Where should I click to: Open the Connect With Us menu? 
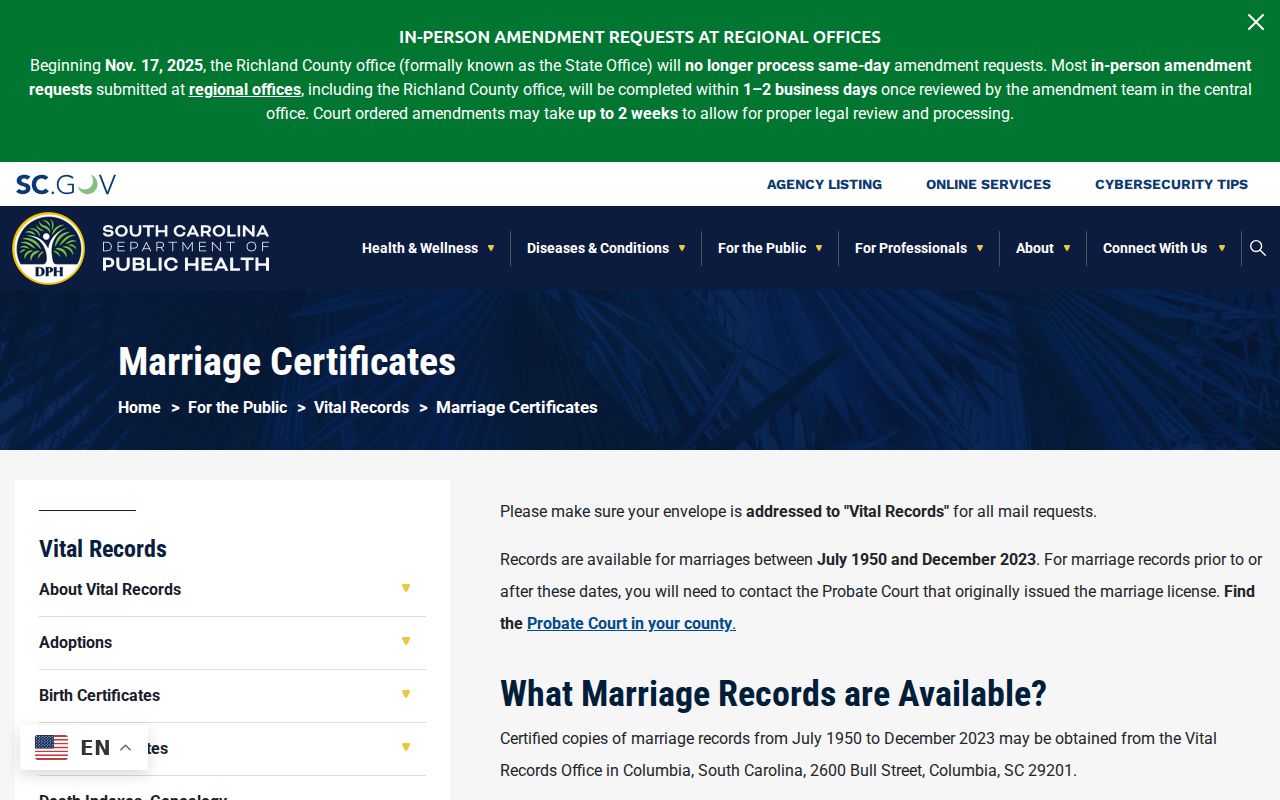[x=1155, y=248]
